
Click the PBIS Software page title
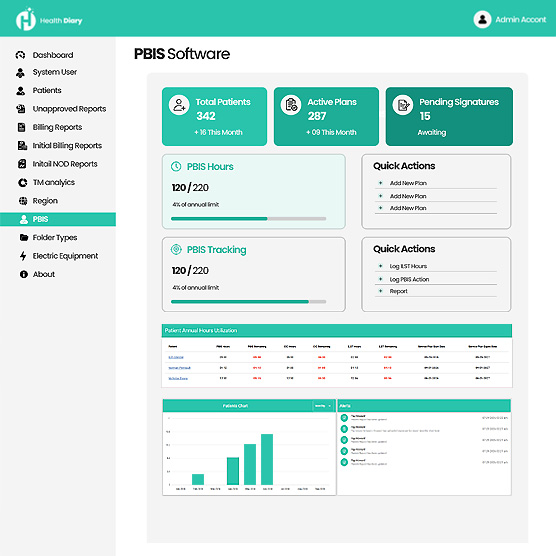click(182, 54)
